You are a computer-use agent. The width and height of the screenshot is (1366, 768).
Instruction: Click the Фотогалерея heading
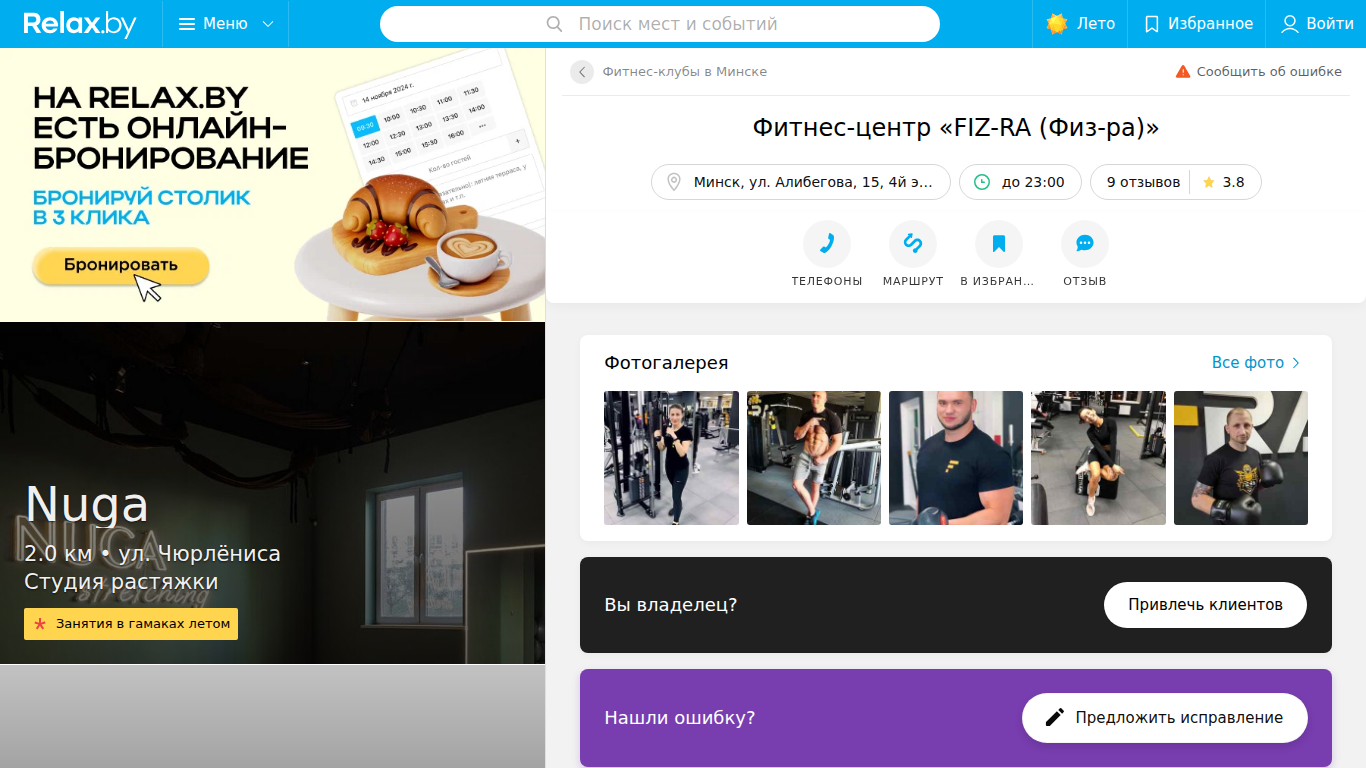[x=667, y=363]
